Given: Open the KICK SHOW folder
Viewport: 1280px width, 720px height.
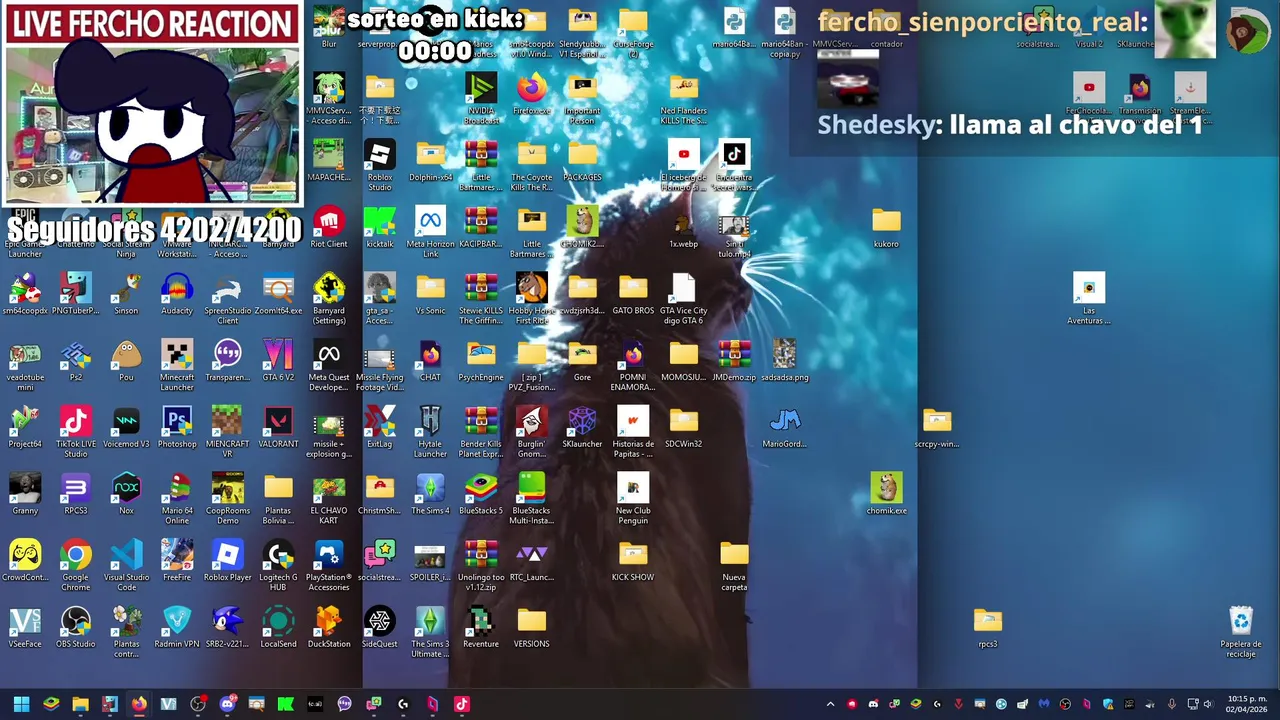Looking at the screenshot, I should pos(633,560).
